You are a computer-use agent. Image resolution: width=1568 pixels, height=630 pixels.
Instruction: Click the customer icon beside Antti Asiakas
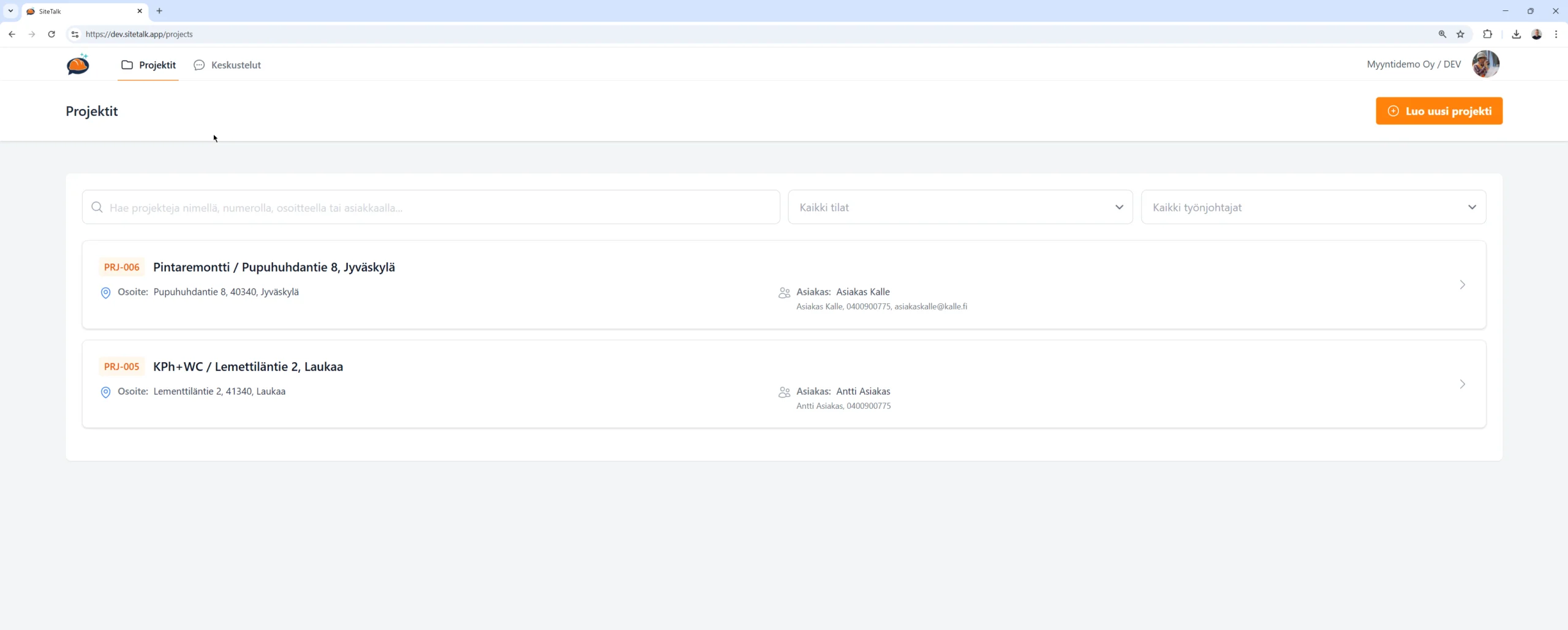[784, 392]
